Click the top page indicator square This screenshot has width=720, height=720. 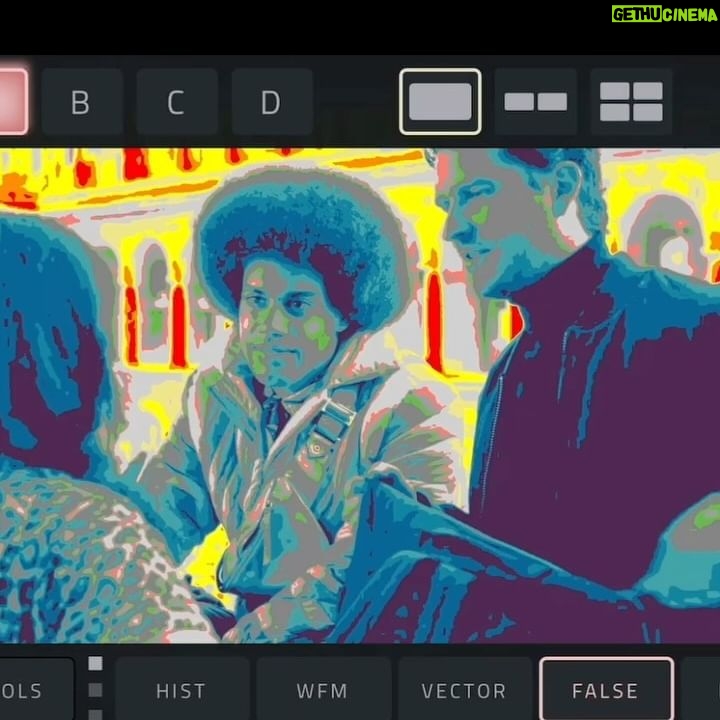(95, 663)
